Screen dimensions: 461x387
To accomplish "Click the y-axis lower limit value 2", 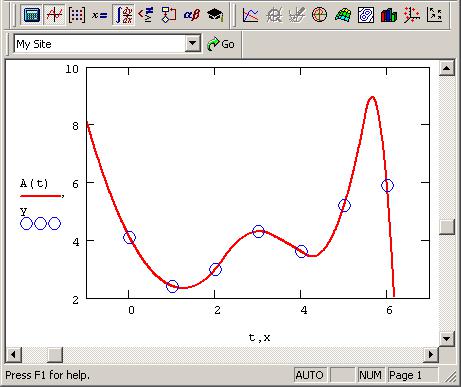I will [76, 300].
